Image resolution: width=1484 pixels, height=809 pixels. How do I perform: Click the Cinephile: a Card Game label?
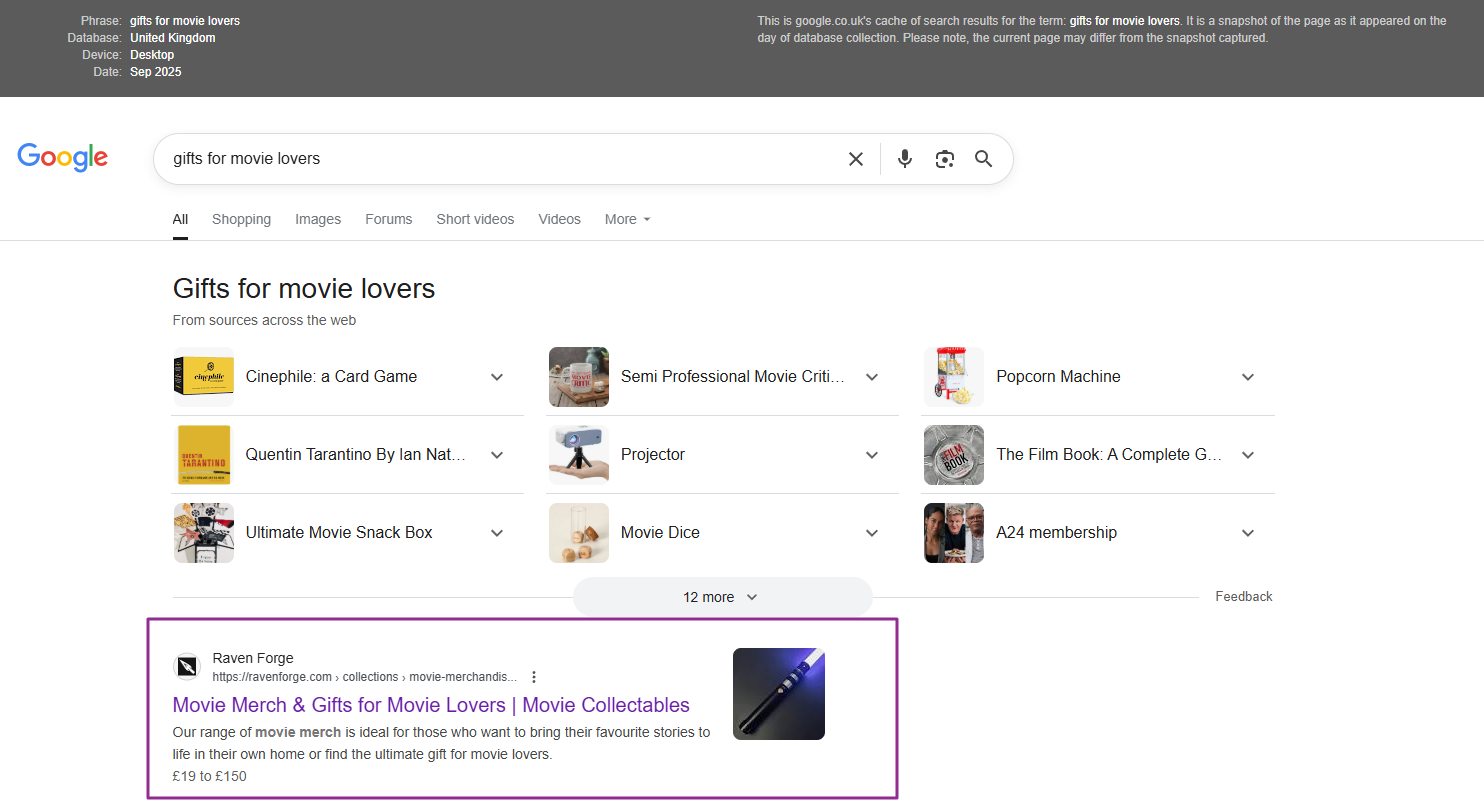(331, 377)
